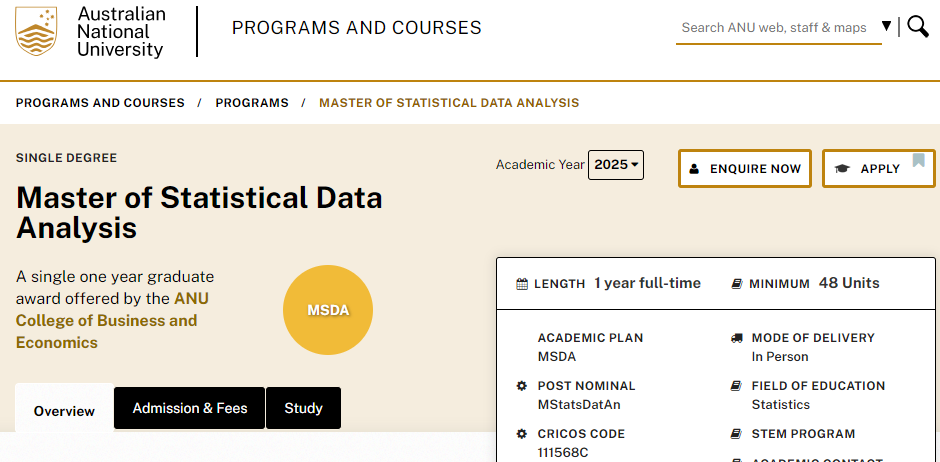940x462 pixels.
Task: Click the book icon beside FIELD OF EDUCATION
Action: coord(737,386)
